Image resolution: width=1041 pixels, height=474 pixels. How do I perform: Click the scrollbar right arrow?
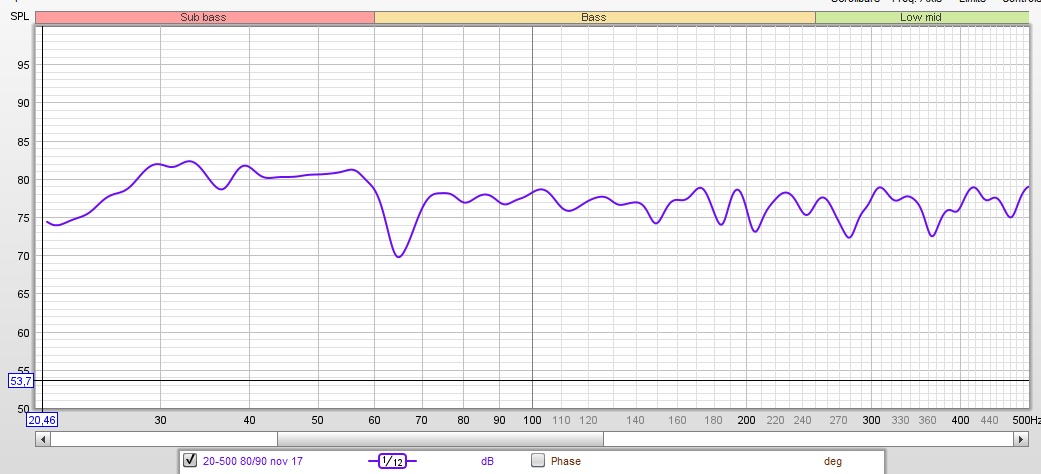(x=1020, y=439)
